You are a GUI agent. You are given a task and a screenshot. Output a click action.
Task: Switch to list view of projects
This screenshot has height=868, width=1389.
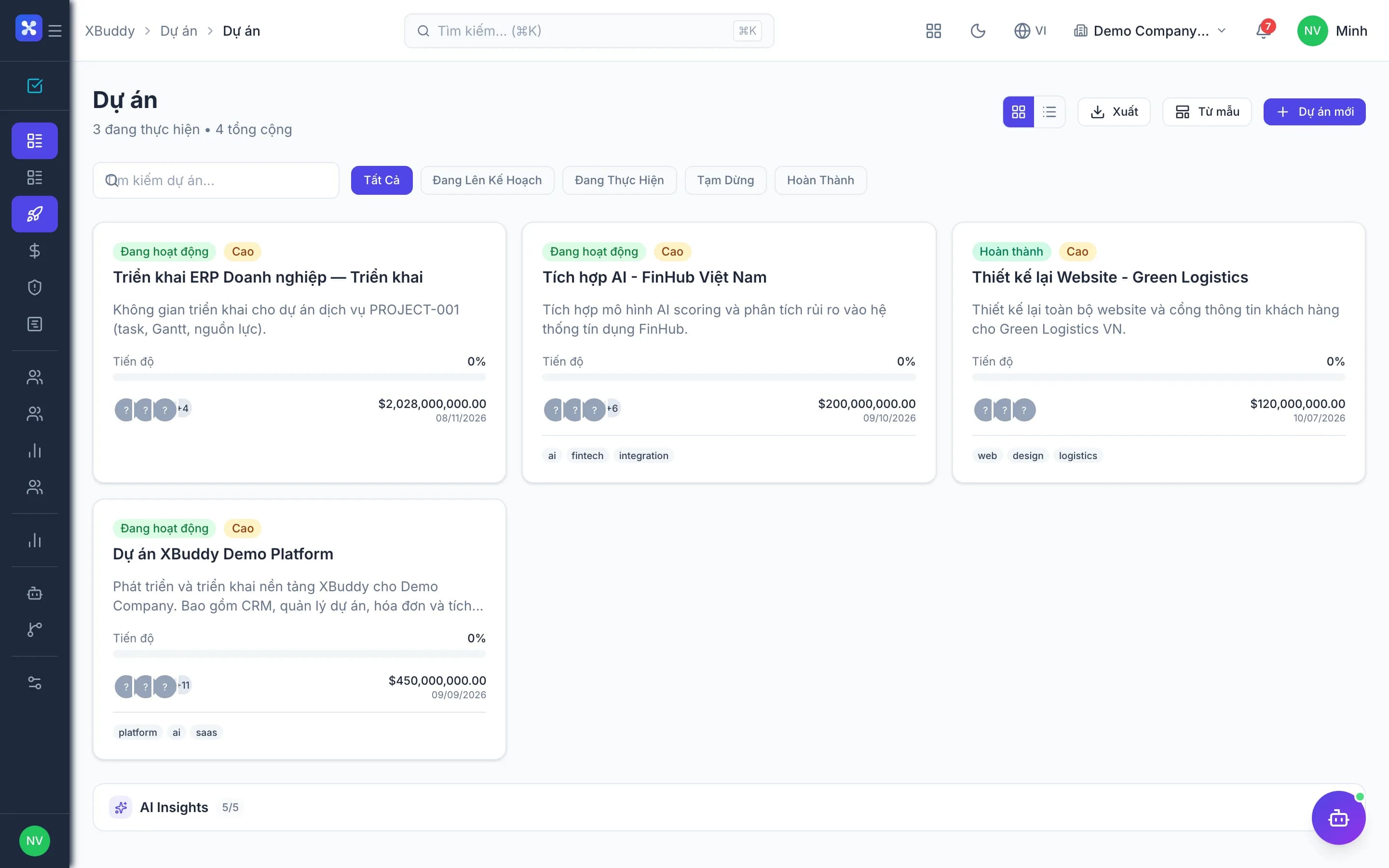point(1049,111)
